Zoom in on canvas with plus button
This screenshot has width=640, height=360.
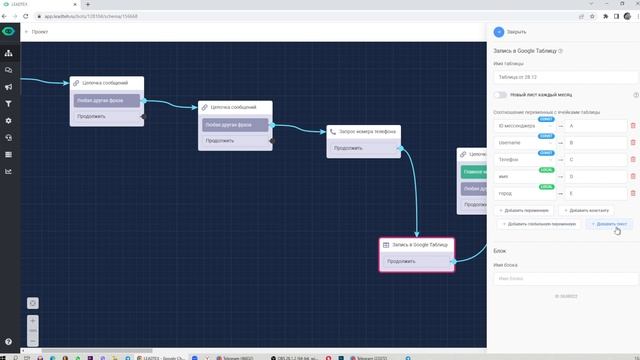pos(33,321)
